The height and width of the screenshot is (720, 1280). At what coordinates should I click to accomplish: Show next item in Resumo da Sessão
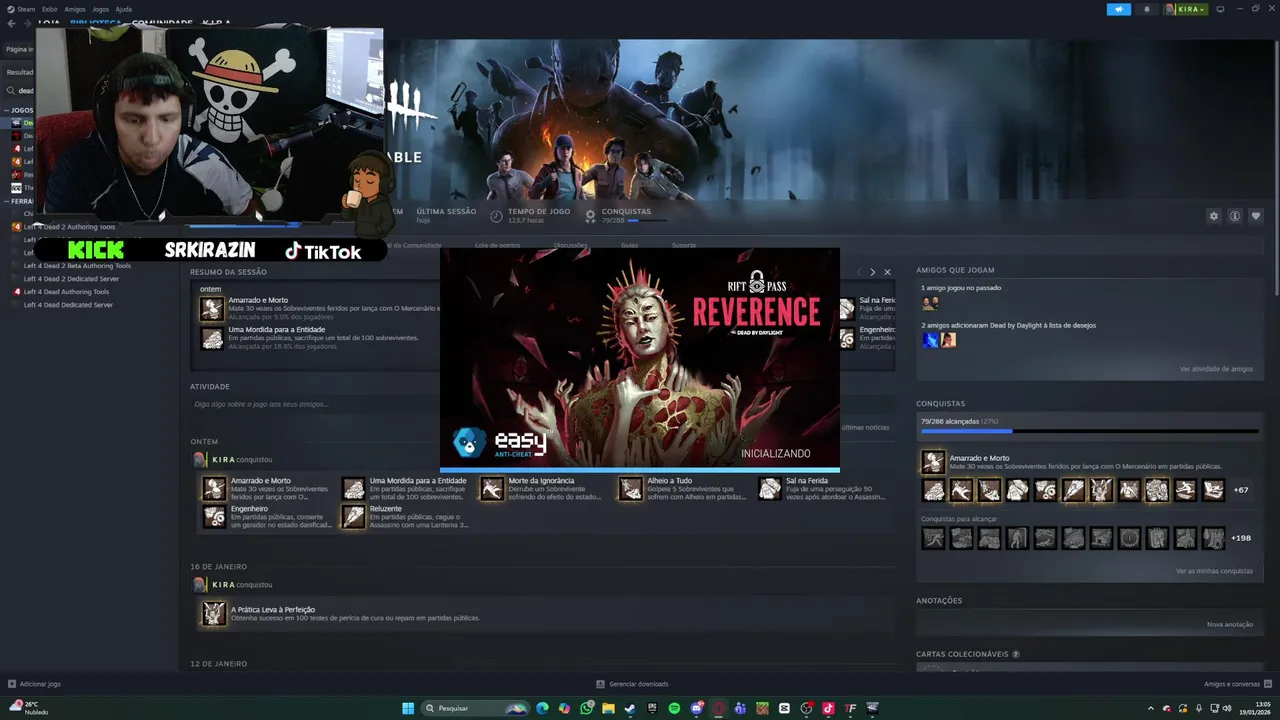872,272
